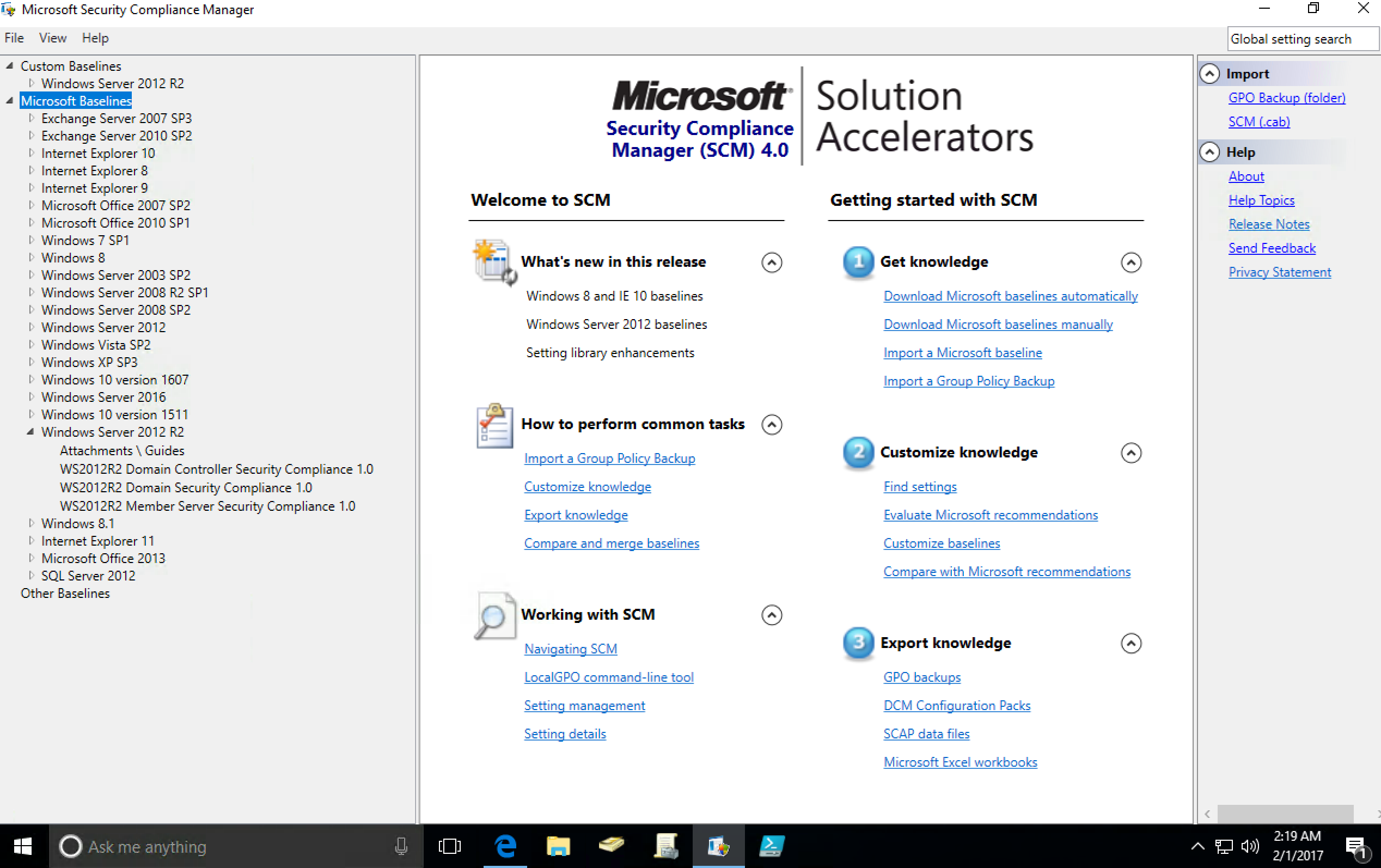This screenshot has width=1381, height=868.
Task: Click the Security Compliance Manager taskbar icon
Action: (x=719, y=846)
